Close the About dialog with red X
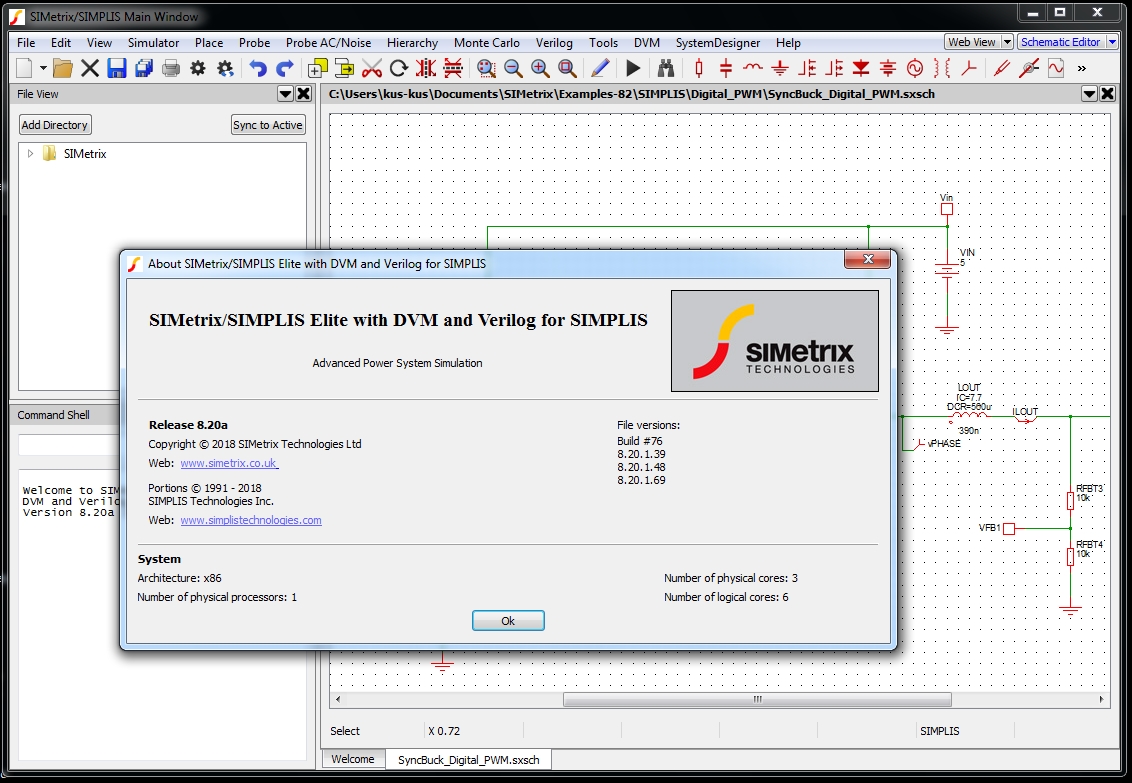The width and height of the screenshot is (1132, 783). coord(868,260)
